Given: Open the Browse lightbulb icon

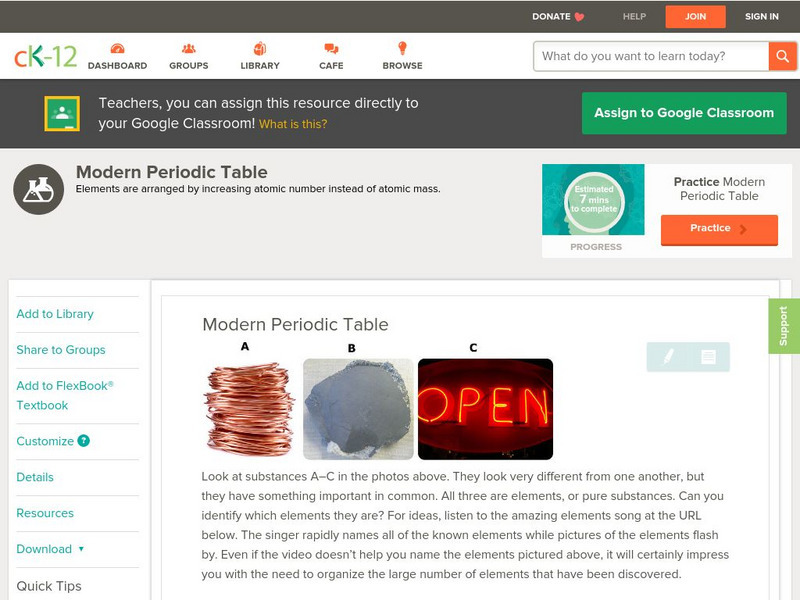Looking at the screenshot, I should (403, 48).
